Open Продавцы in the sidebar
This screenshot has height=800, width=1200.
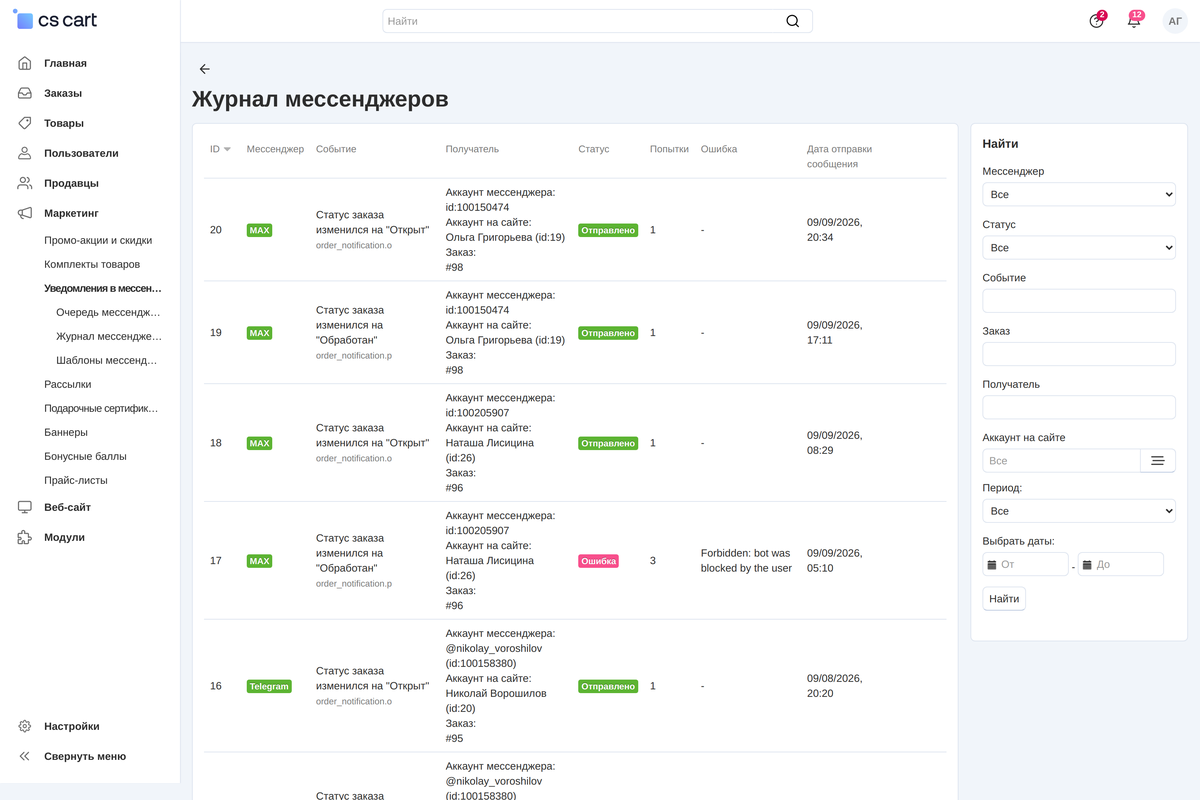pos(71,183)
